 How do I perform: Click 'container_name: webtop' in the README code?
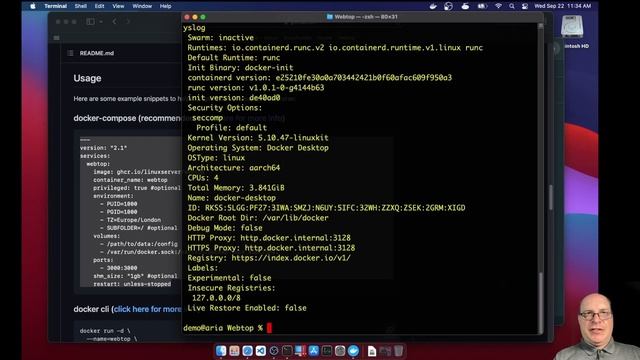click(130, 180)
